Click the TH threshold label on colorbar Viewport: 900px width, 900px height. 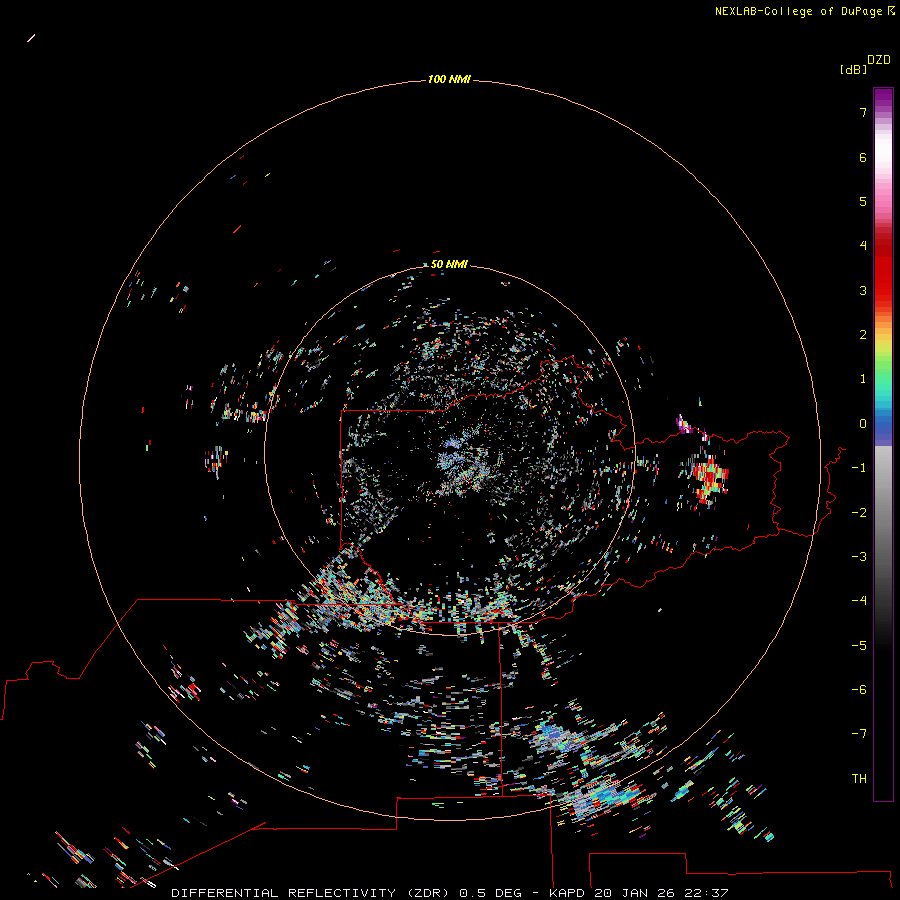tap(859, 779)
